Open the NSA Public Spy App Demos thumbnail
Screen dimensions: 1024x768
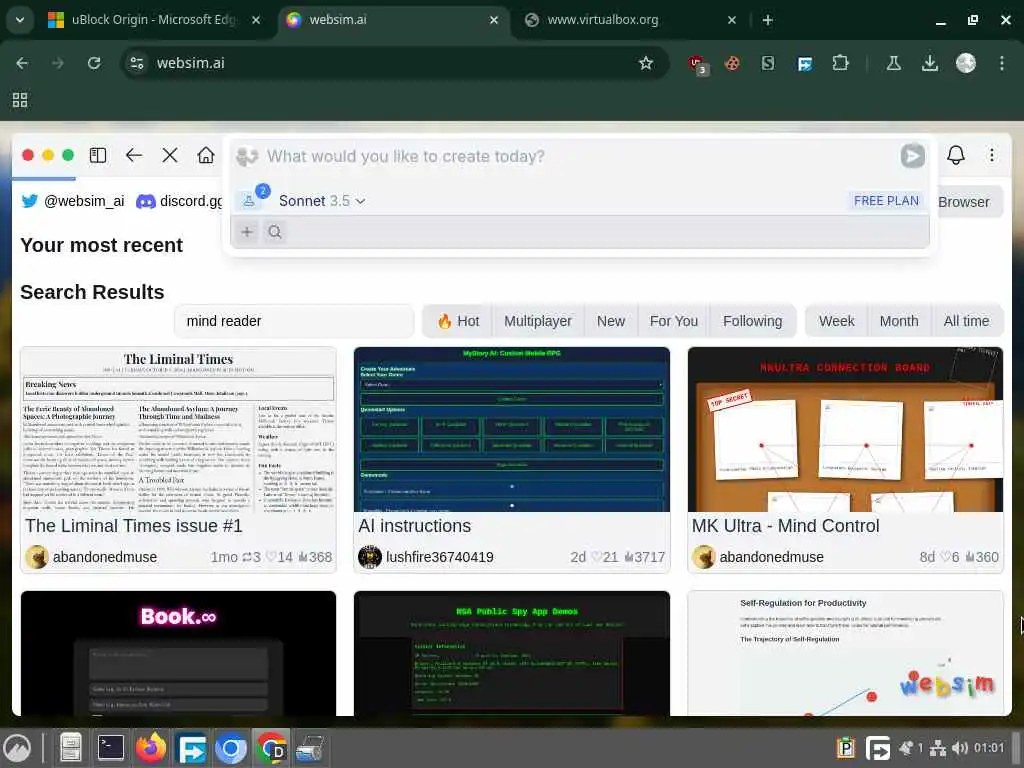click(511, 654)
